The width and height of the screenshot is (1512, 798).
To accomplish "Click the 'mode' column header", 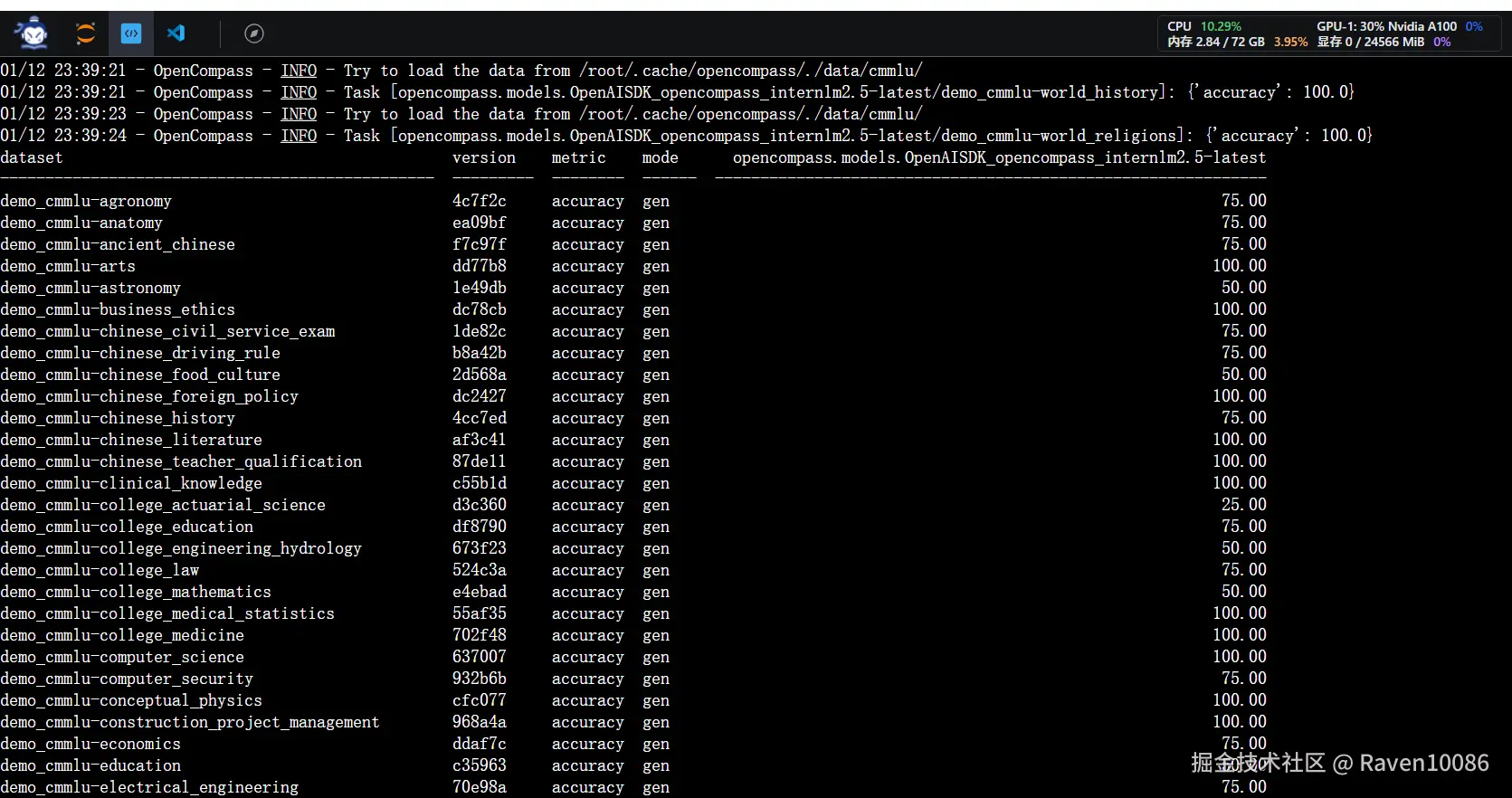I will click(661, 157).
